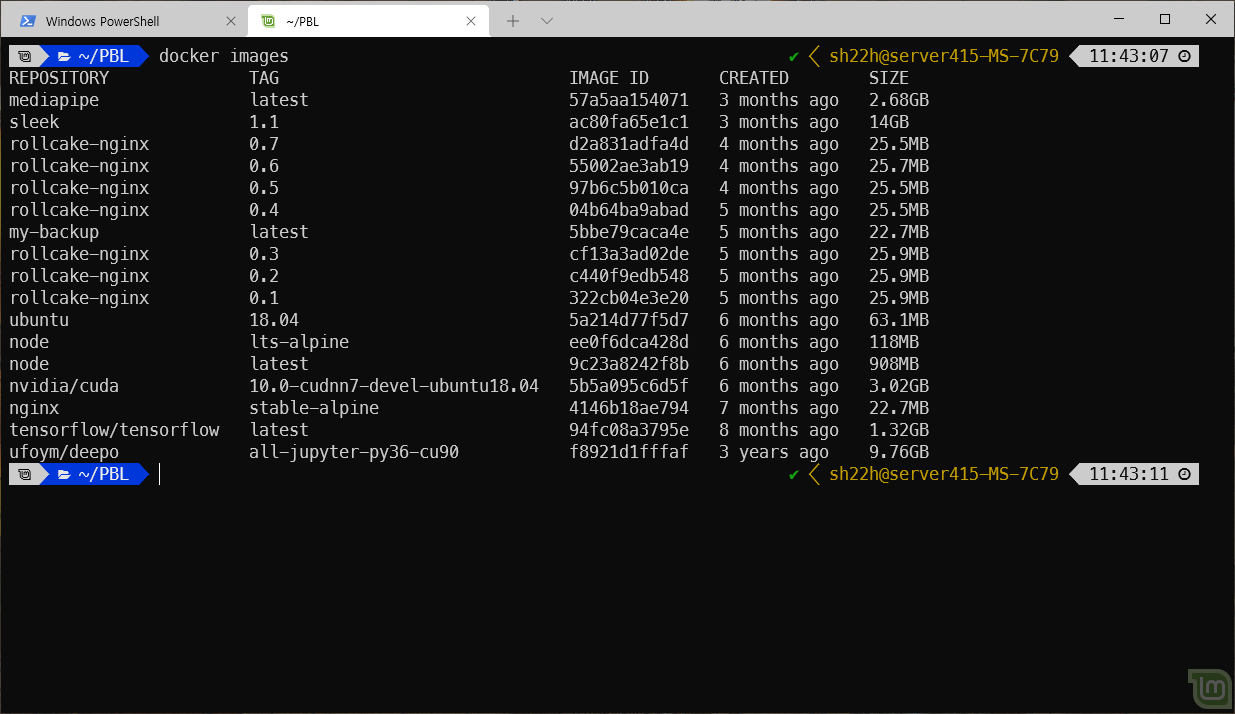Viewport: 1235px width, 714px height.
Task: Minimize the terminal window
Action: point(1118,19)
